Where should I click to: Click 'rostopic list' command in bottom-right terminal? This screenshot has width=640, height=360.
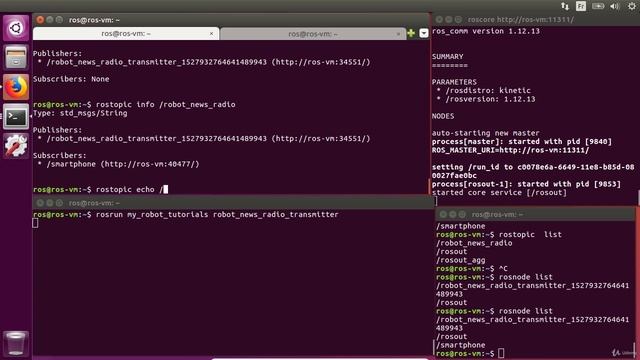[x=530, y=235]
